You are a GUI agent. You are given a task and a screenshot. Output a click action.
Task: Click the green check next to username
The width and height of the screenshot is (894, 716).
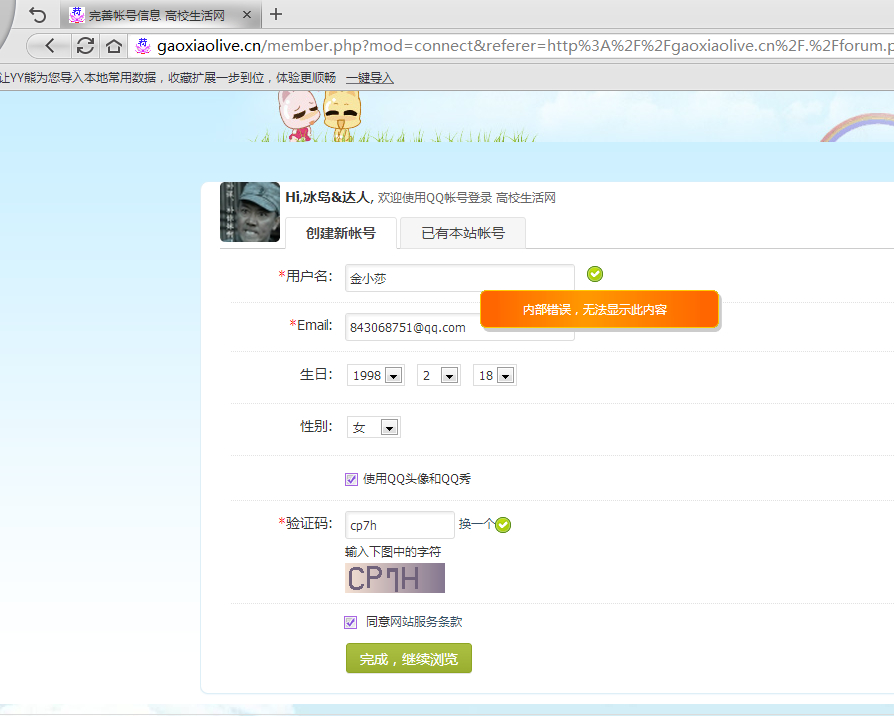[x=595, y=274]
